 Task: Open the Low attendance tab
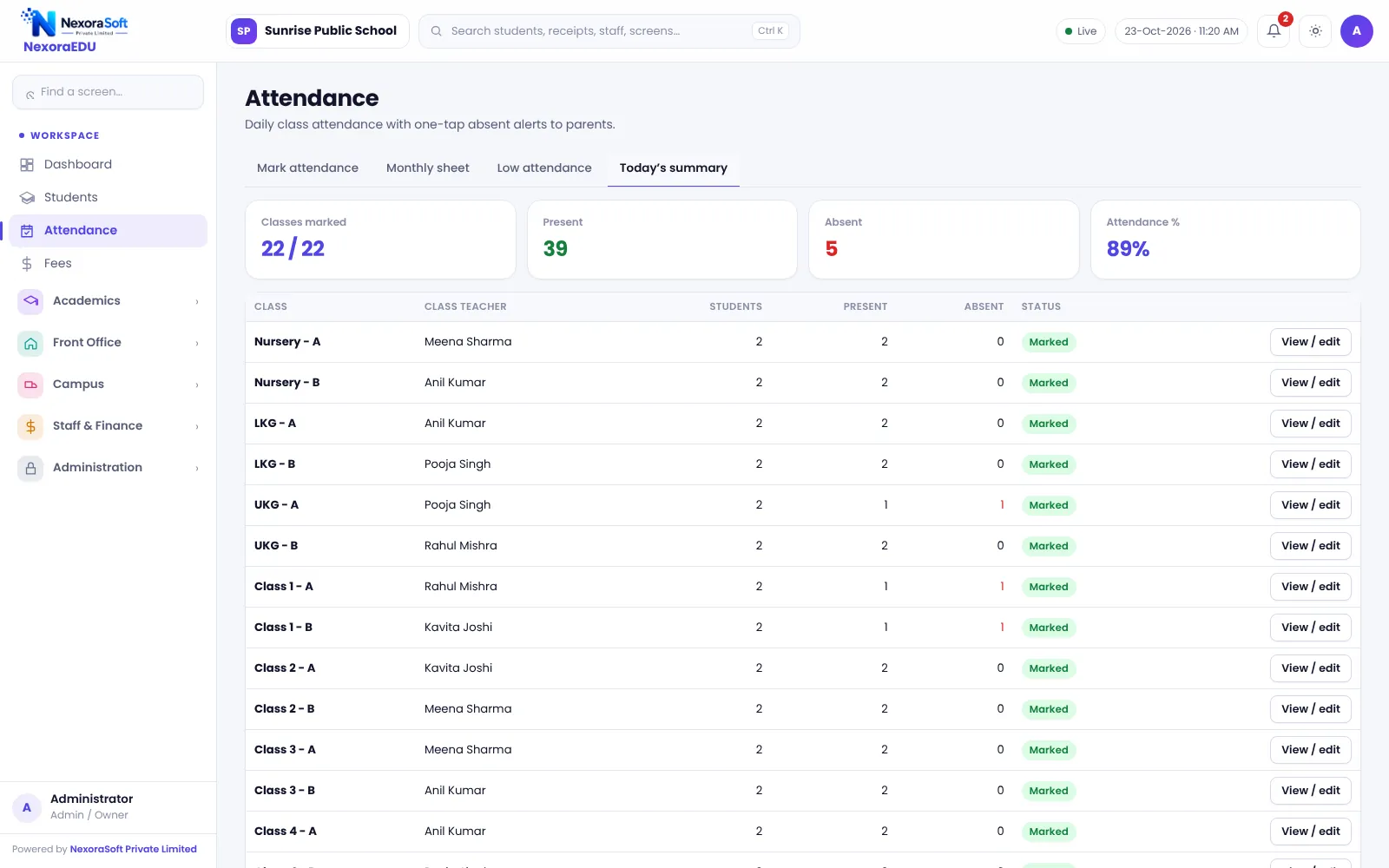click(544, 168)
